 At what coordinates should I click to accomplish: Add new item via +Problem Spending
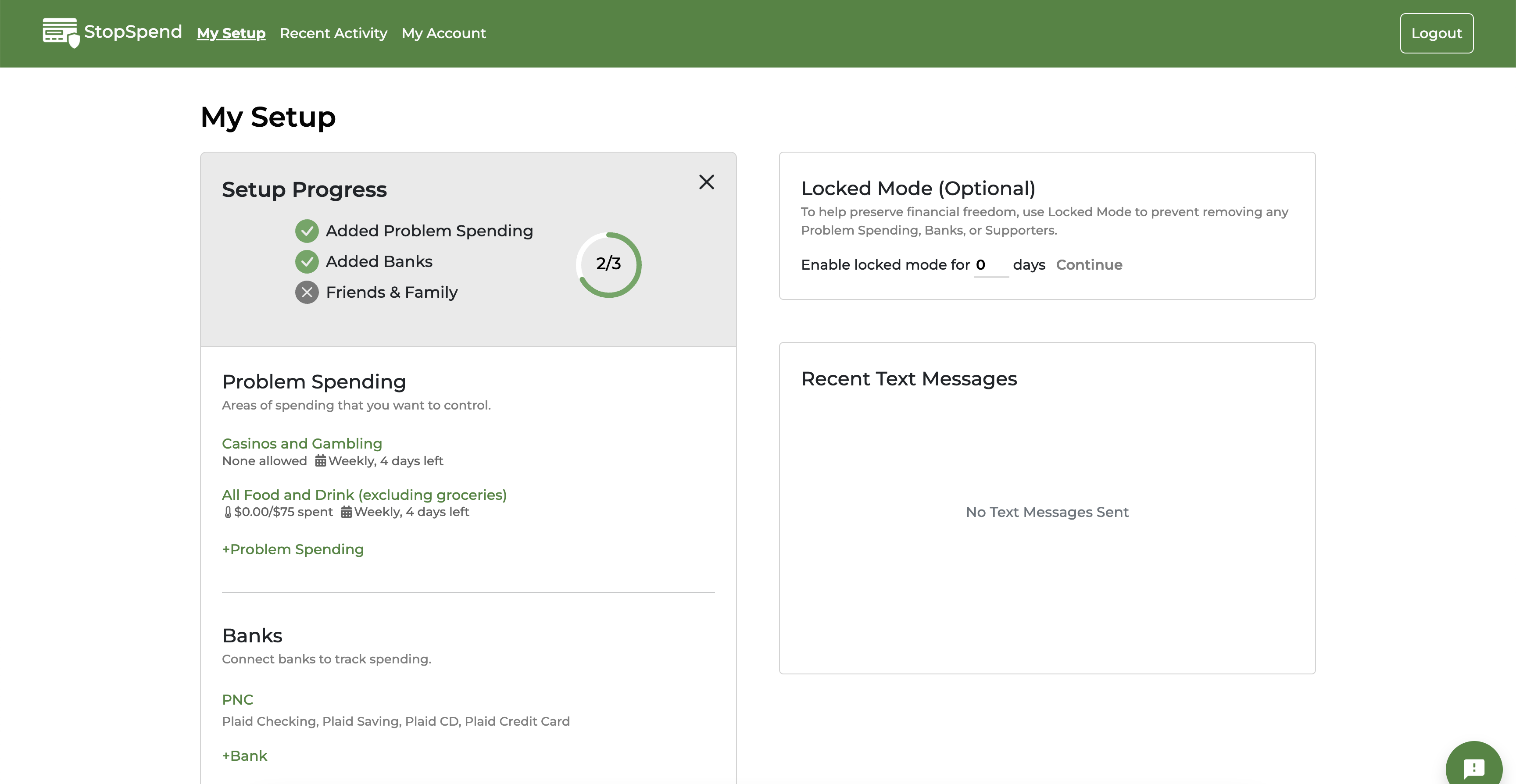(x=293, y=549)
